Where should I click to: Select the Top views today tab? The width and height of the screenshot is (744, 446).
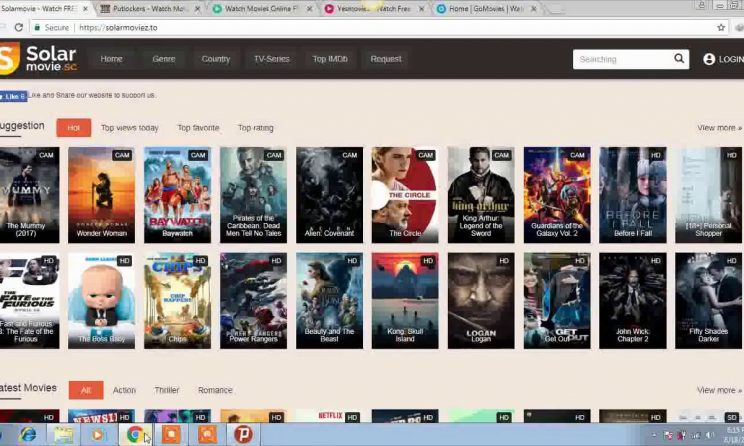click(130, 128)
